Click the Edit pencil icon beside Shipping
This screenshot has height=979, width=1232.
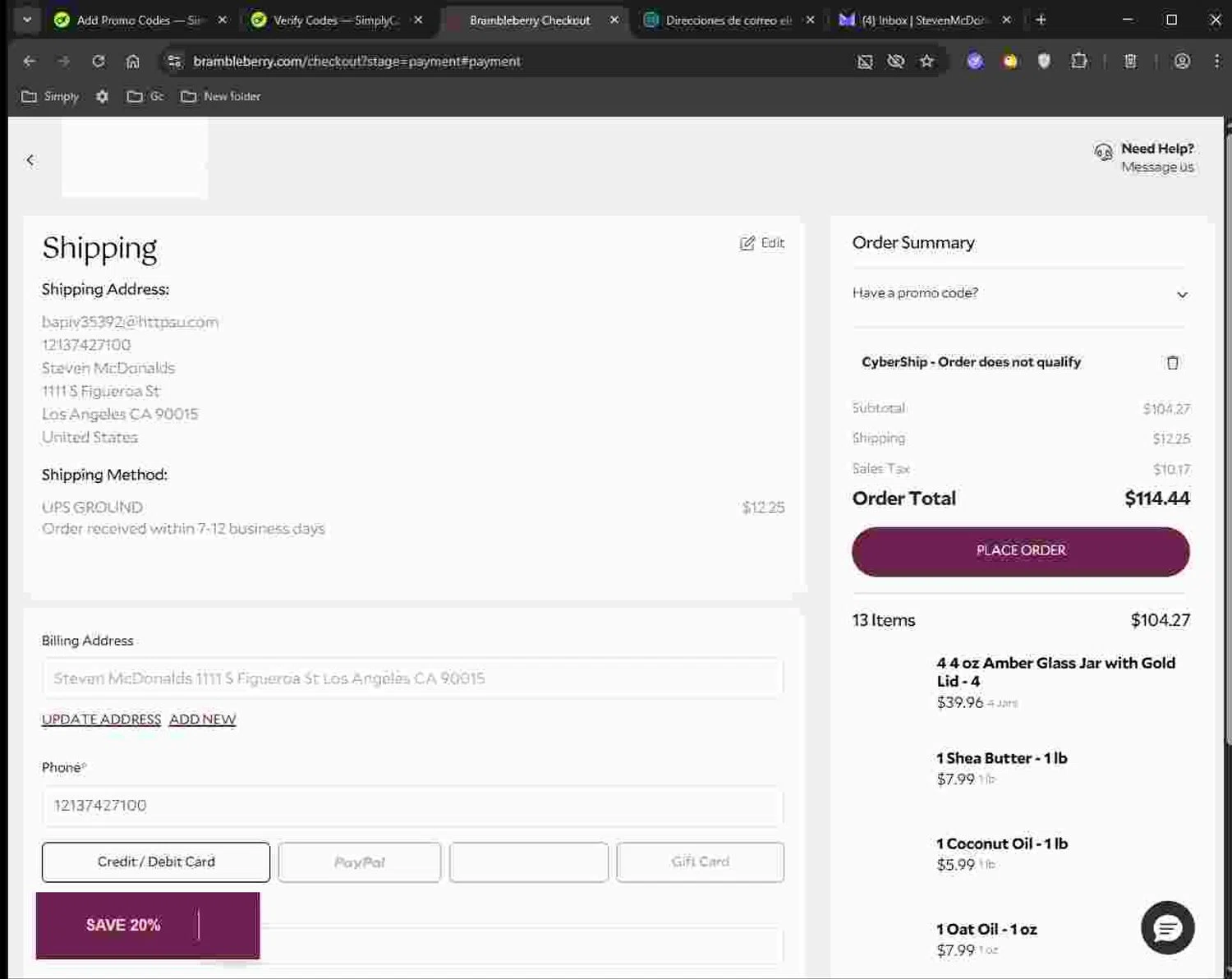coord(747,243)
